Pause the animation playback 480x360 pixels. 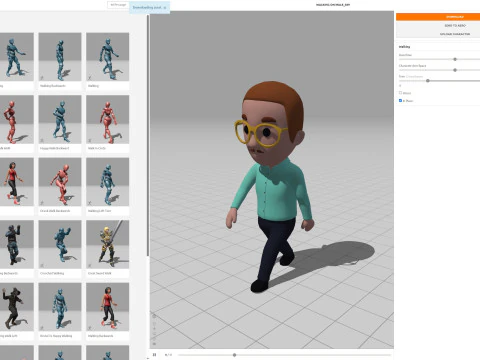tap(154, 355)
